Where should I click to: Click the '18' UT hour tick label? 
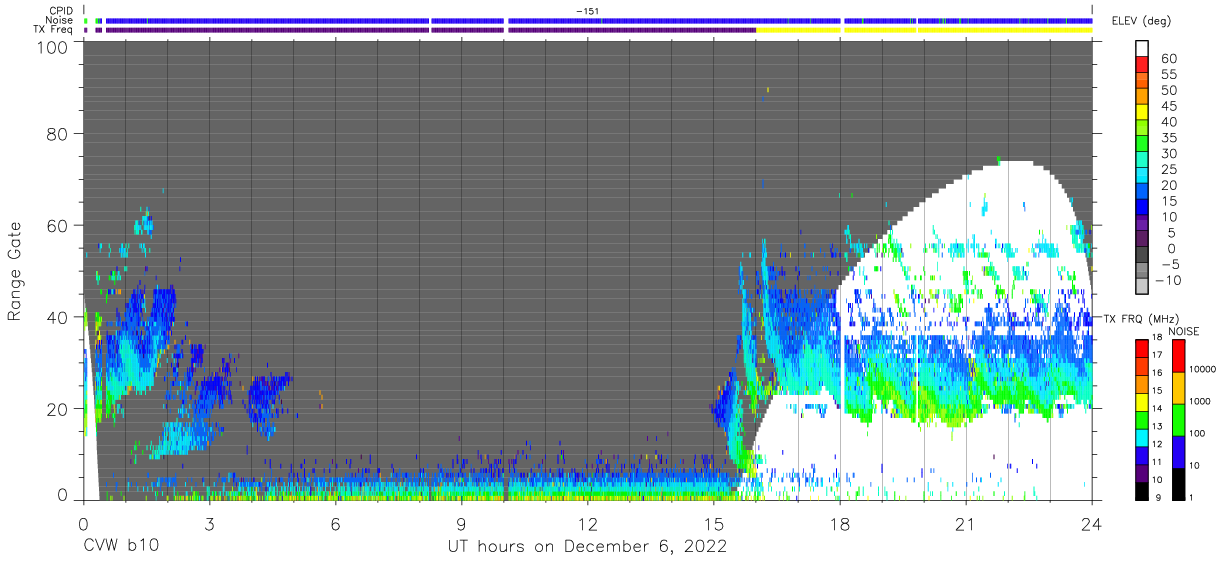click(x=840, y=523)
